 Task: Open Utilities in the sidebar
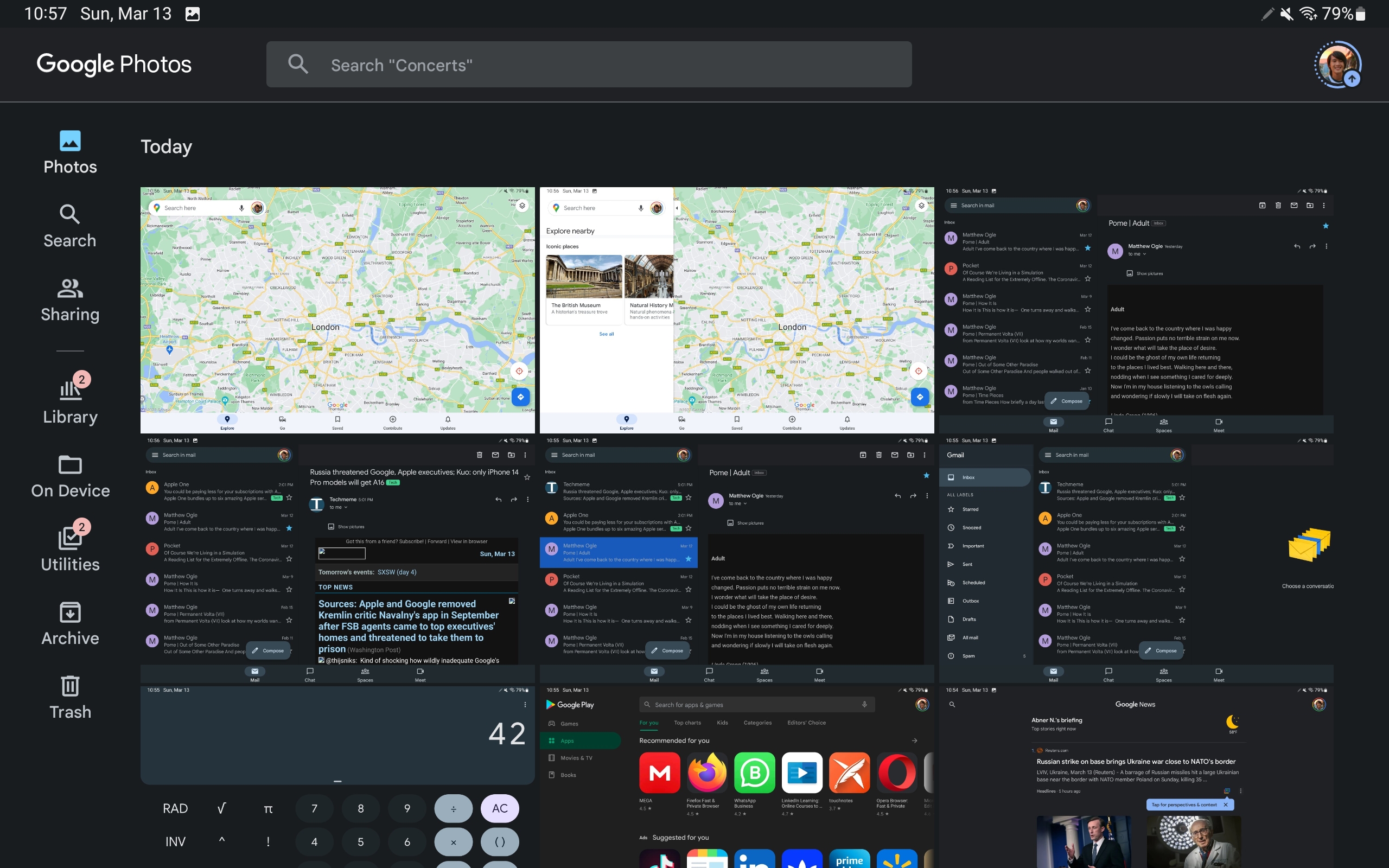point(70,550)
